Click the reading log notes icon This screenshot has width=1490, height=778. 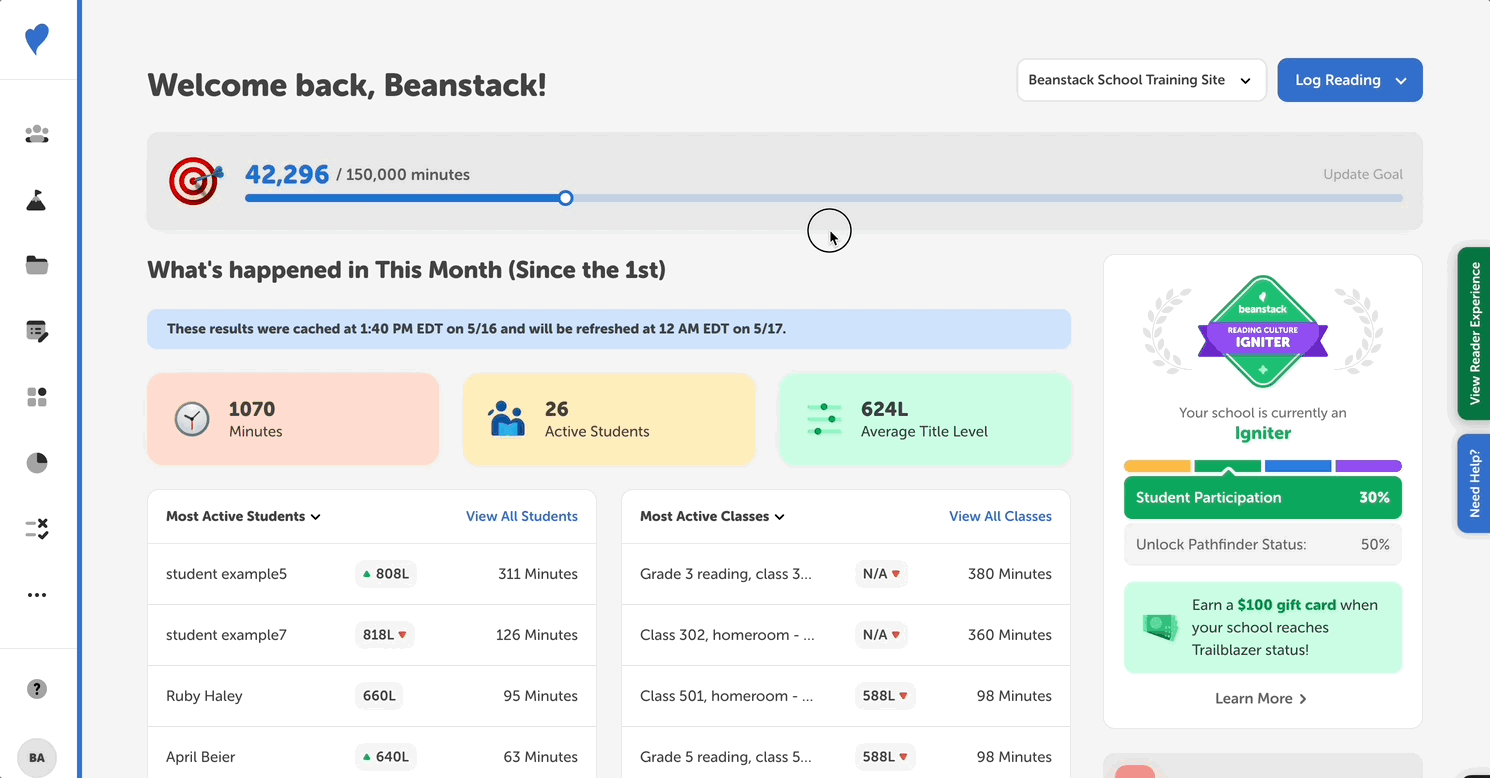pos(37,331)
